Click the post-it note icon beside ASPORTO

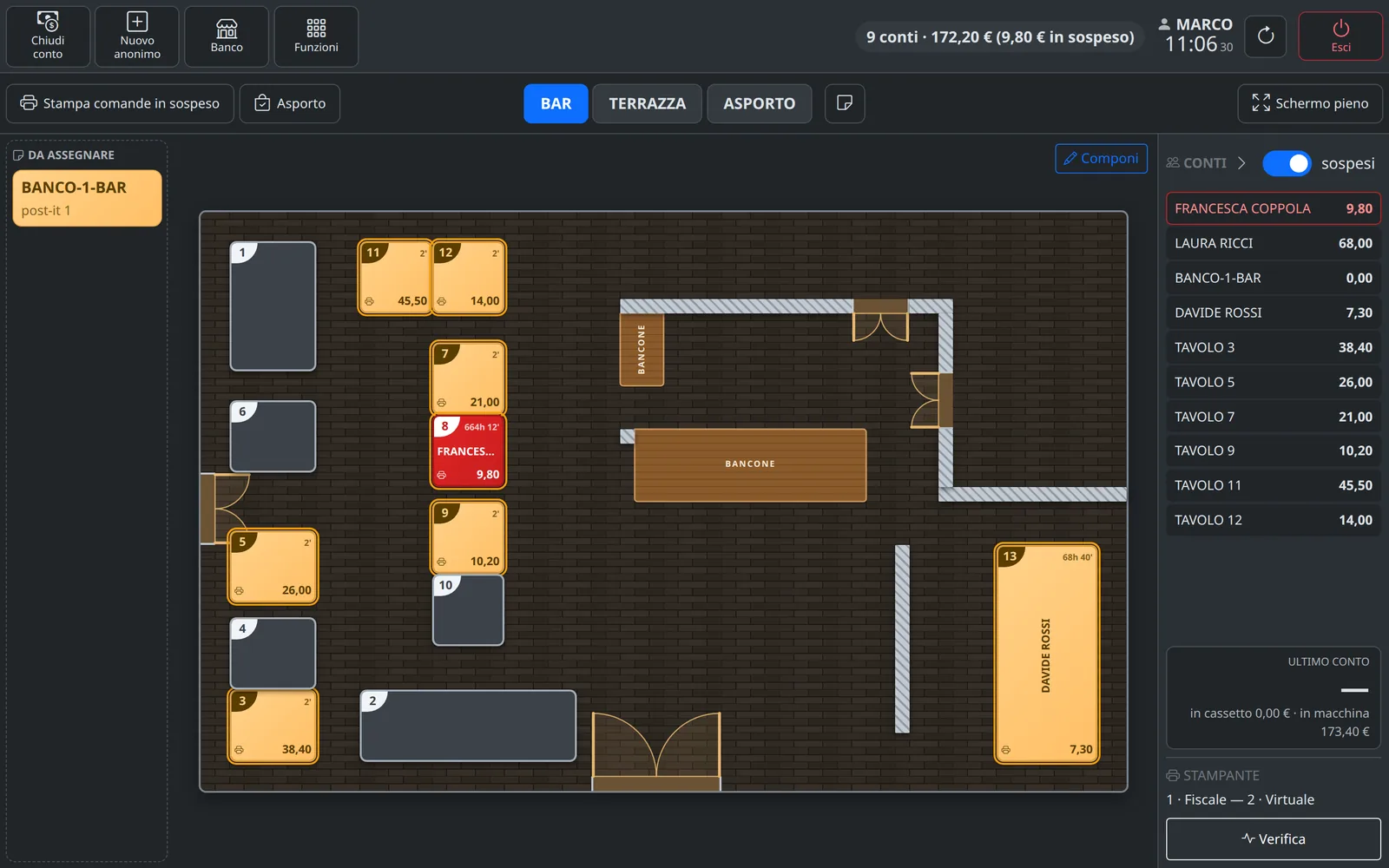click(844, 103)
